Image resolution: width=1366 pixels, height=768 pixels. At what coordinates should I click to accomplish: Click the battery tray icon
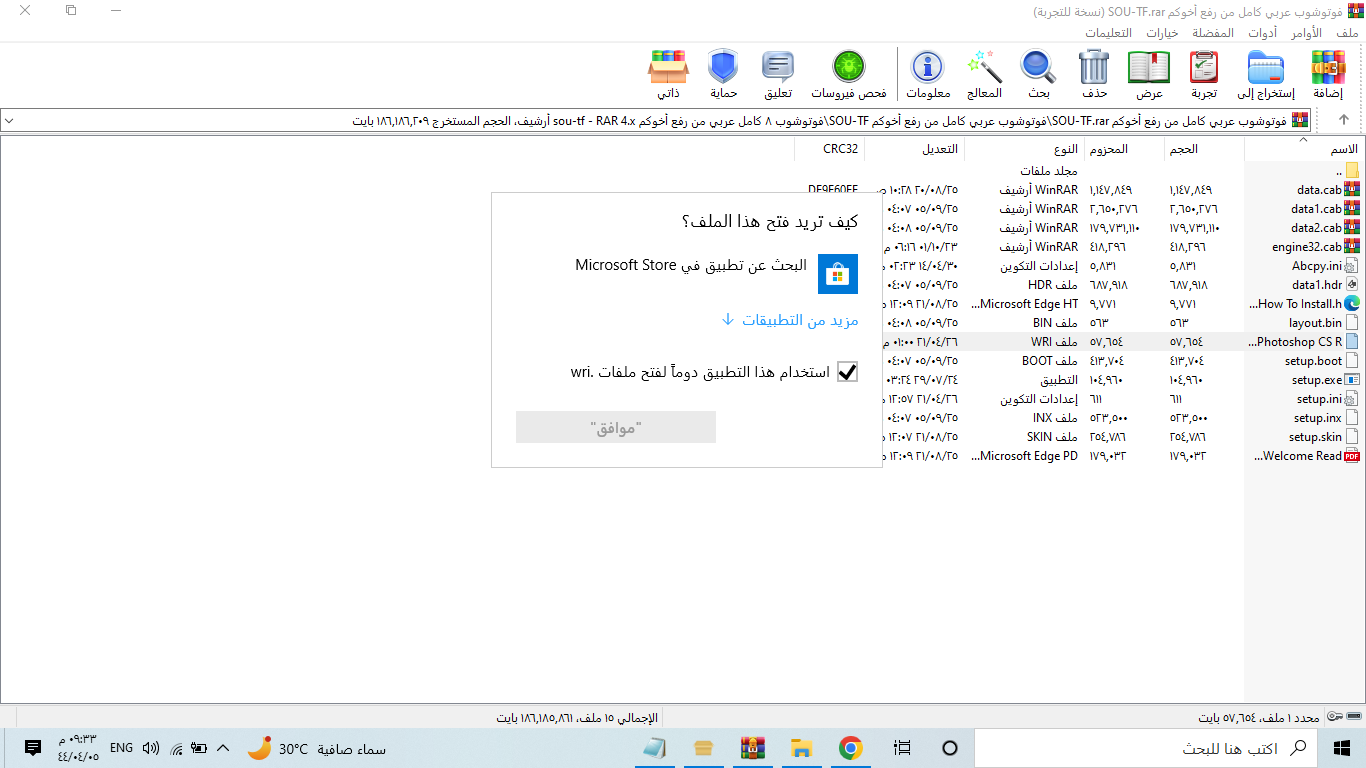click(x=199, y=748)
